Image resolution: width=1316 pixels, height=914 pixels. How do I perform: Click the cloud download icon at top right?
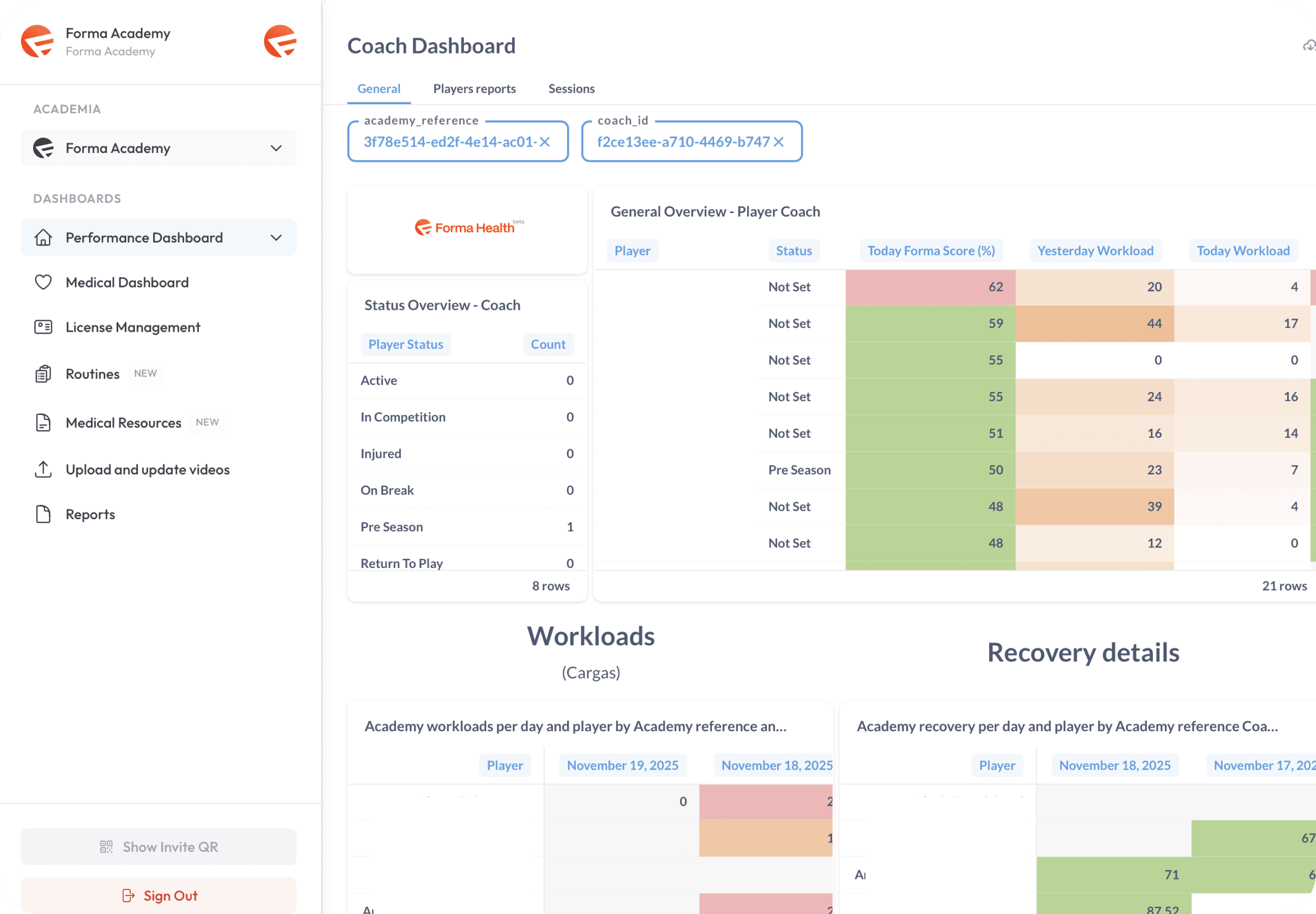[1309, 46]
